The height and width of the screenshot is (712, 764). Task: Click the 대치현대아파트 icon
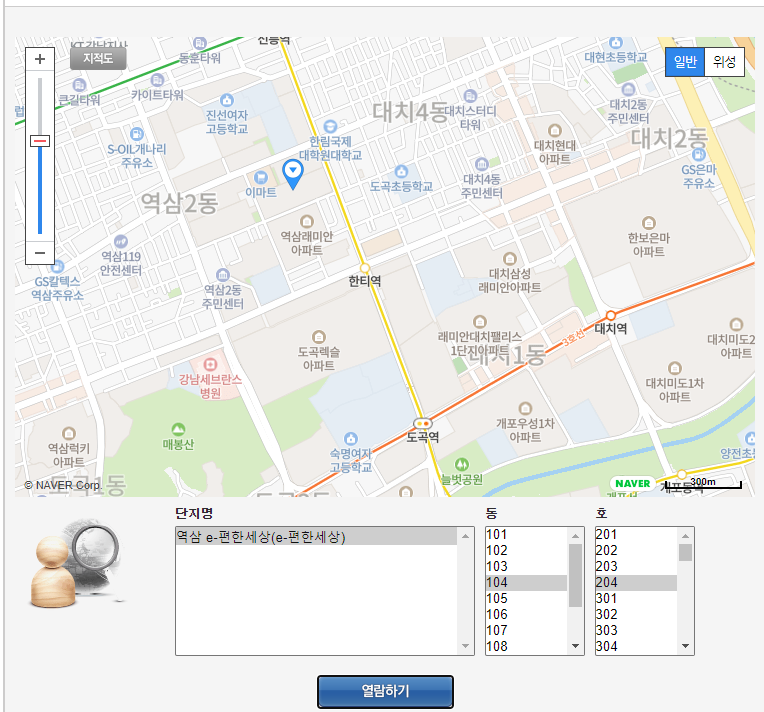pyautogui.click(x=554, y=130)
